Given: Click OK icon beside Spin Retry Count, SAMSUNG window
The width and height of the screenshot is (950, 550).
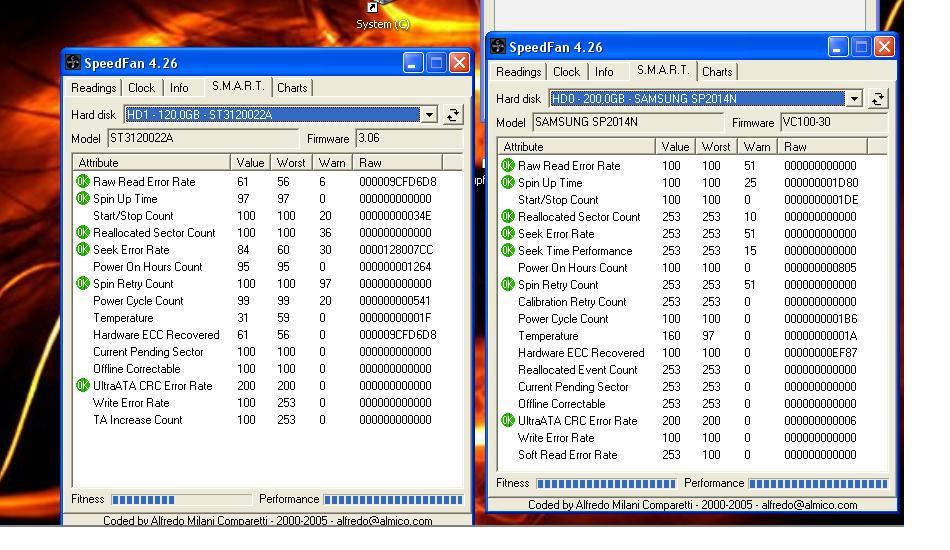Looking at the screenshot, I should coord(508,284).
